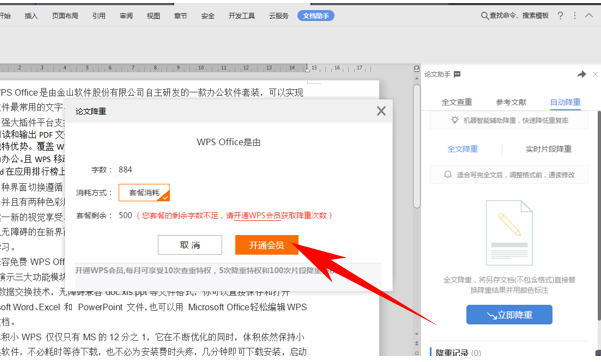Open the 章节 ribbon tab
The width and height of the screenshot is (601, 362).
pos(181,16)
